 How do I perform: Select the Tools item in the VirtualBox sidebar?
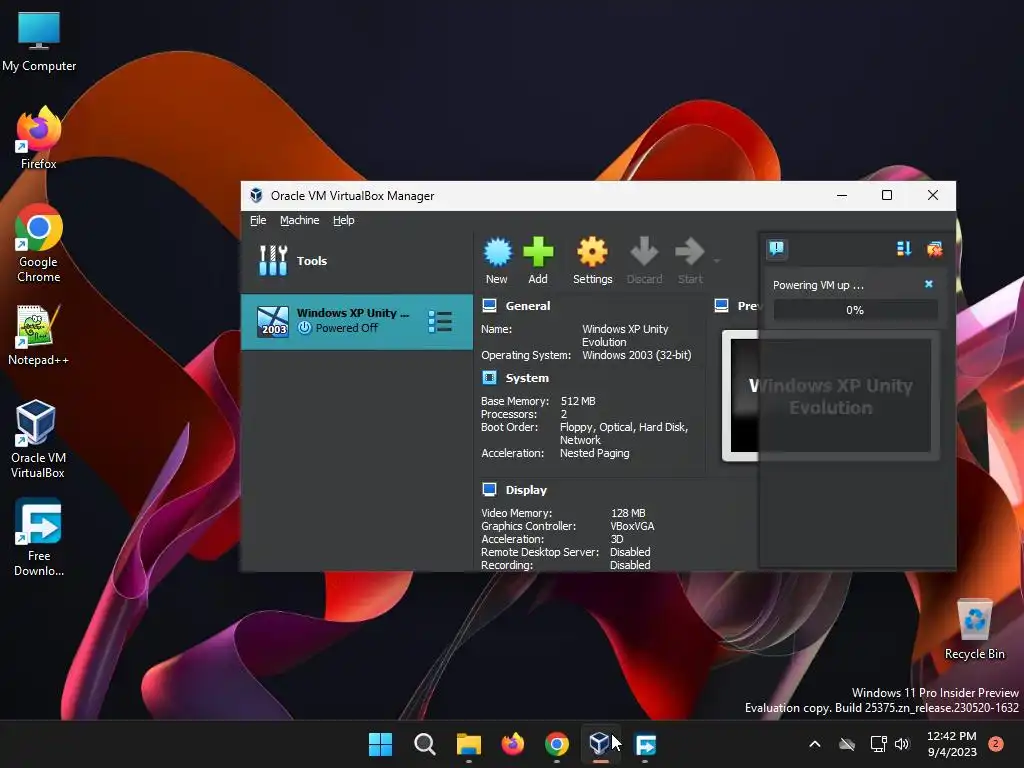357,261
